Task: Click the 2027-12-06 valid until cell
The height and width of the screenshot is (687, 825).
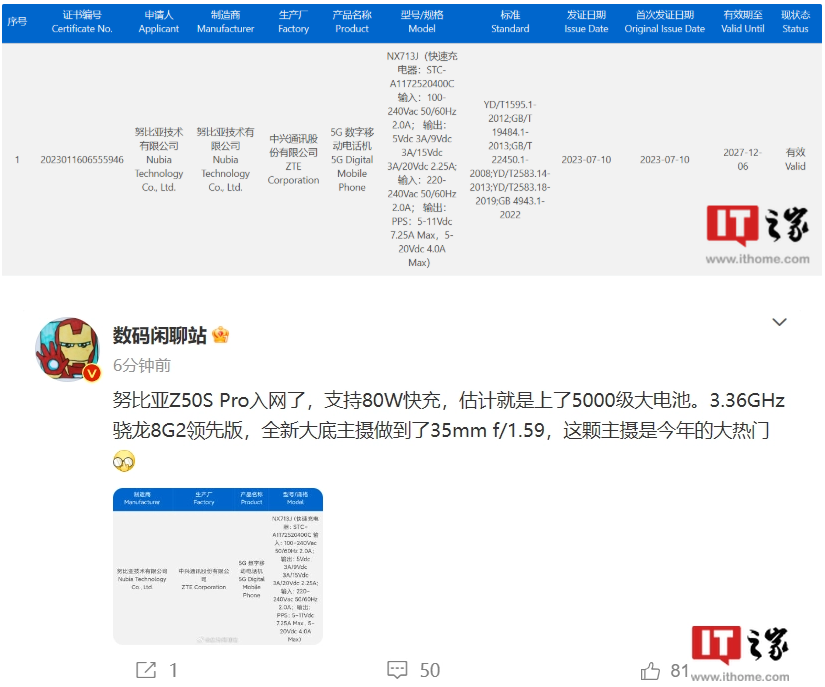Action: [743, 159]
